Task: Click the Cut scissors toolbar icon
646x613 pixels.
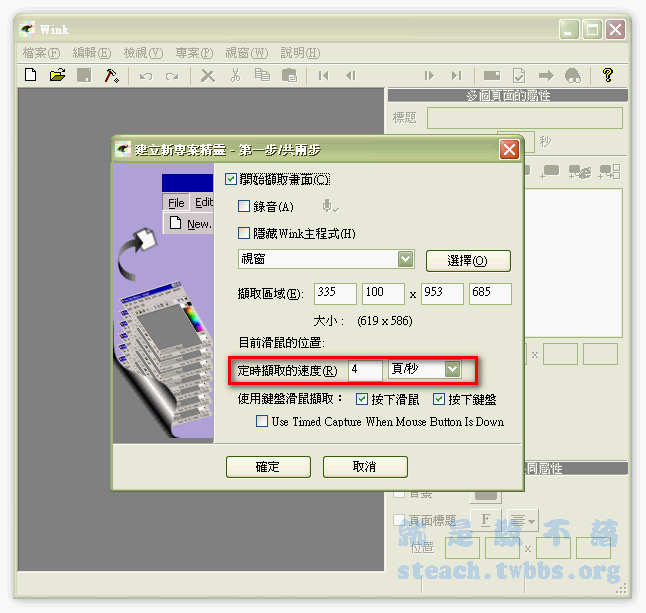Action: point(235,75)
